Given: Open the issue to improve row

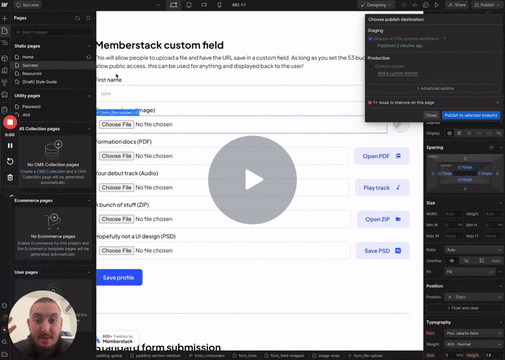Looking at the screenshot, I should [x=434, y=103].
